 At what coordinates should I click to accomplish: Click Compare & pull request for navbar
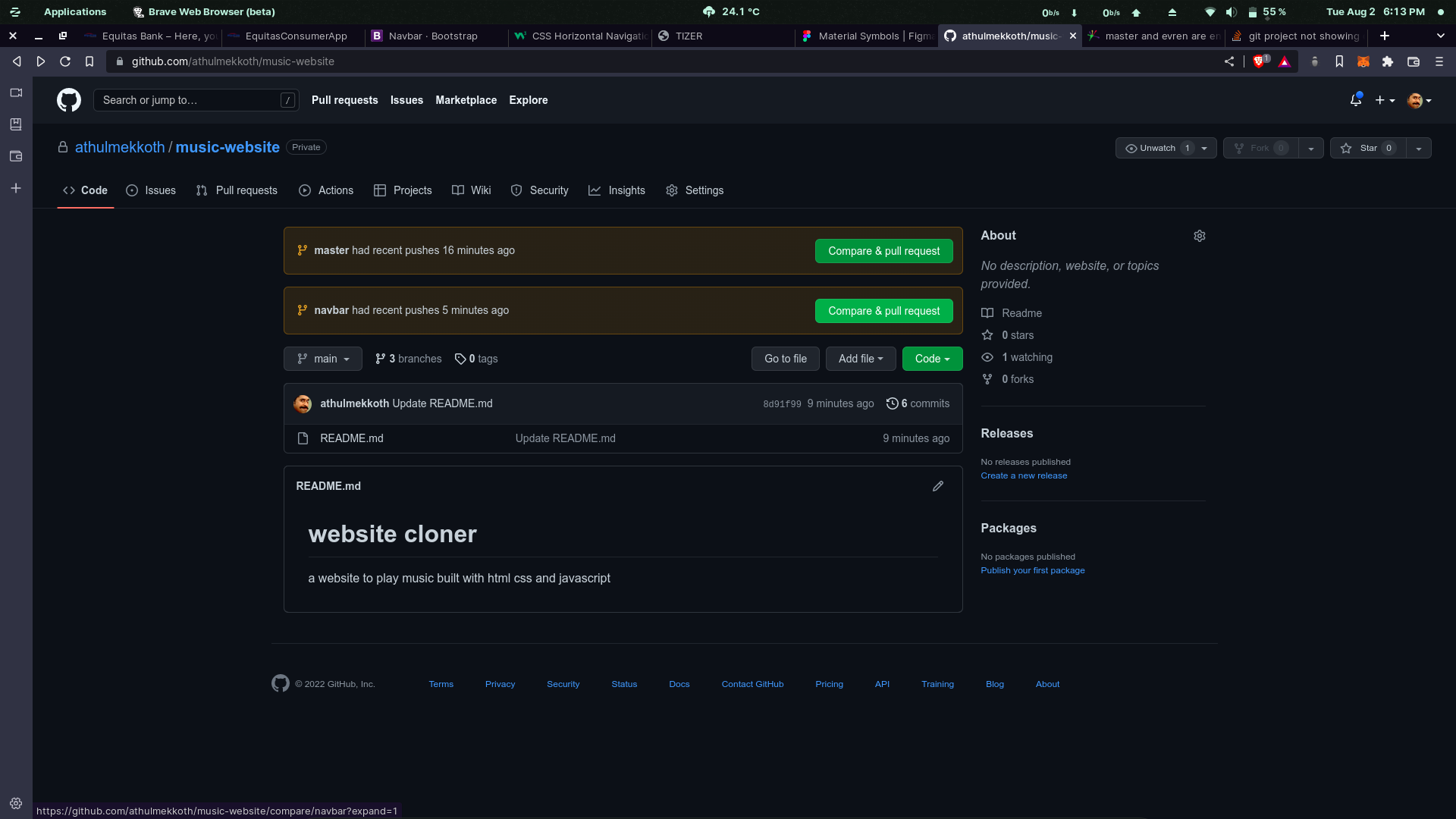click(884, 311)
